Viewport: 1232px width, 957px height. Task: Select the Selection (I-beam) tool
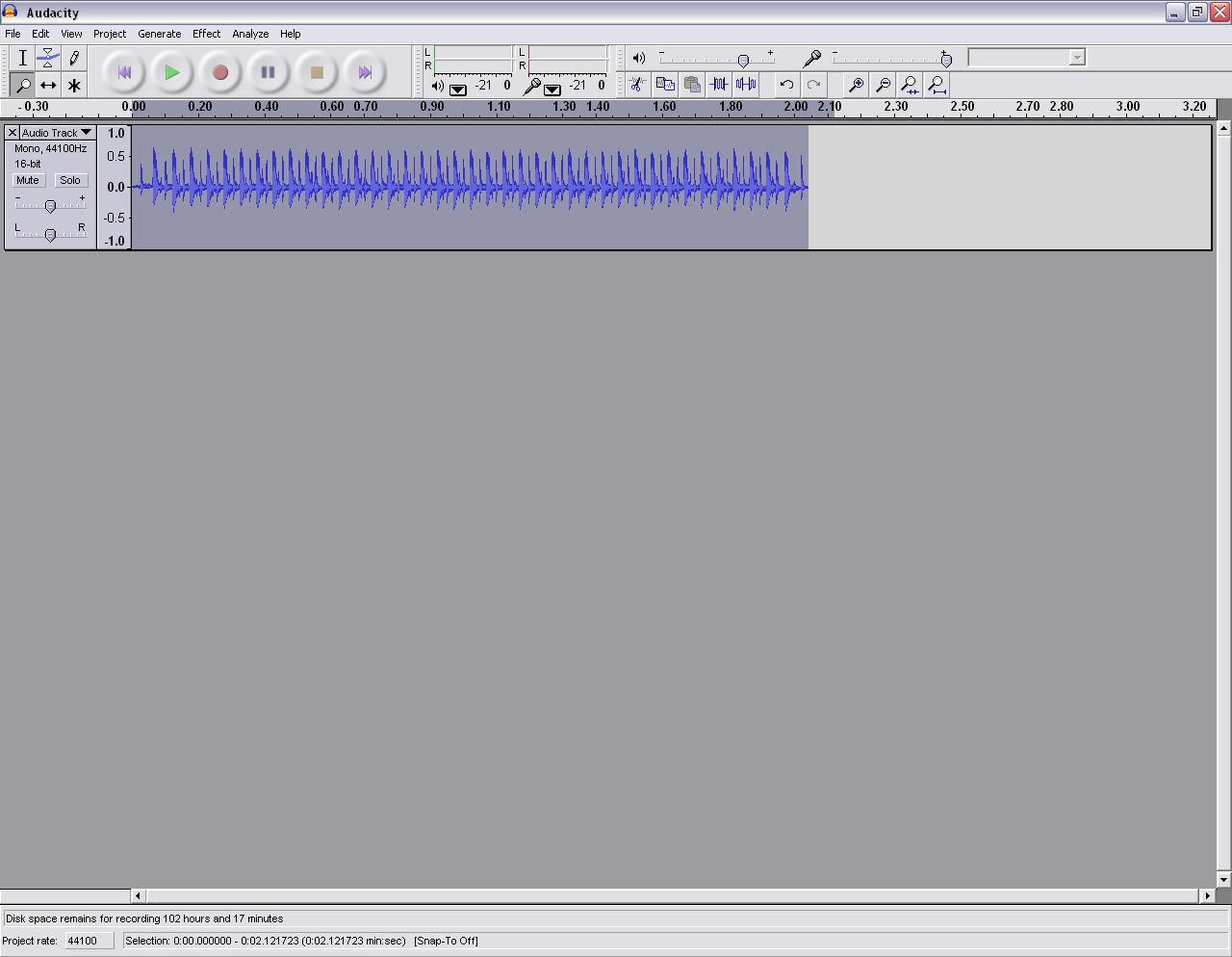click(22, 58)
